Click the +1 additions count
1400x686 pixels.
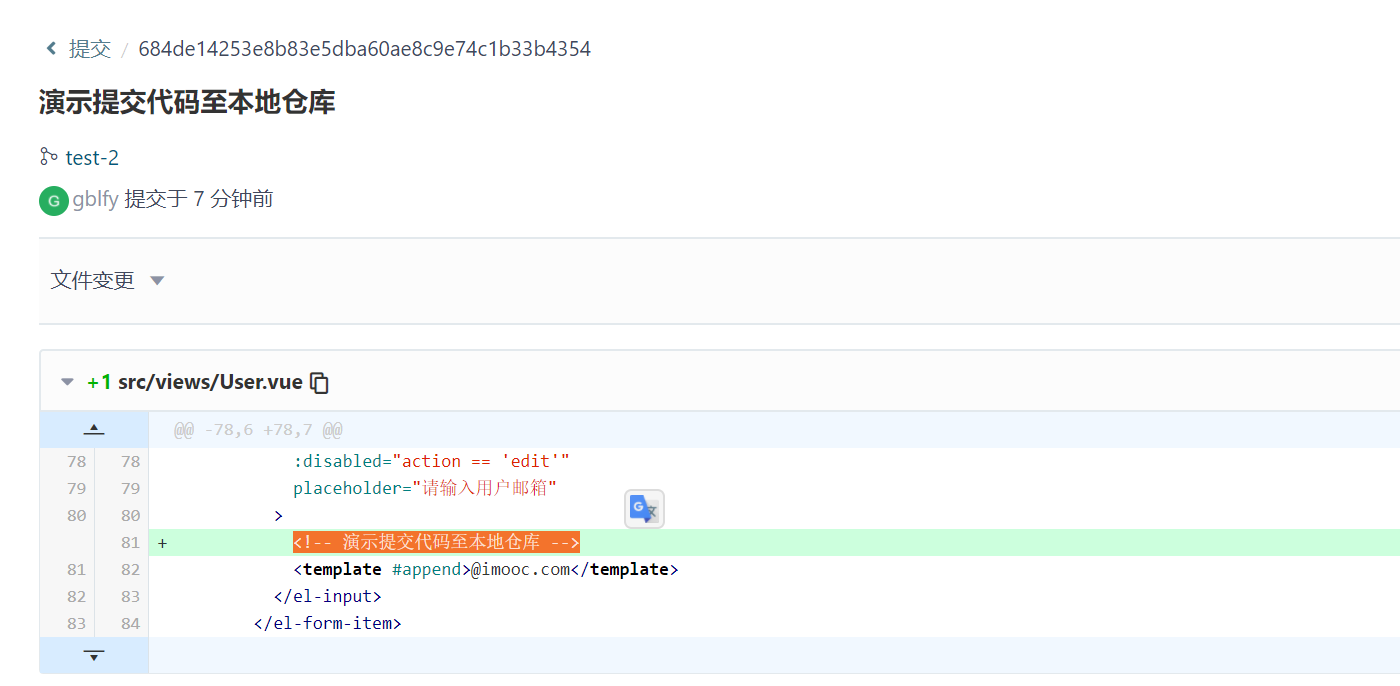coord(99,382)
